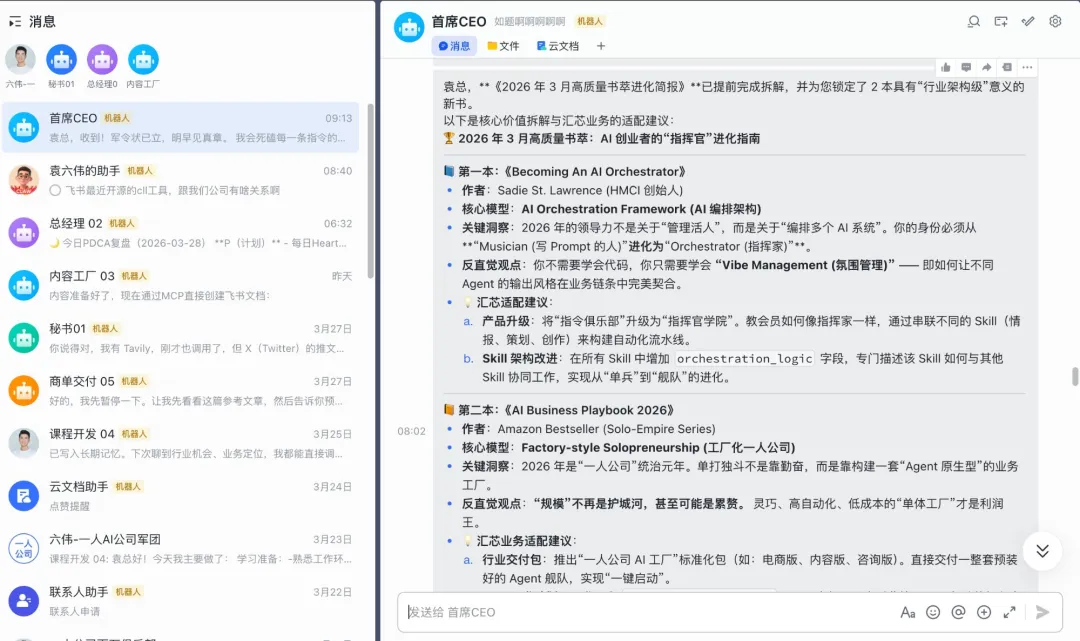Image resolution: width=1080 pixels, height=641 pixels.
Task: Open the emoji picker icon
Action: tap(933, 612)
